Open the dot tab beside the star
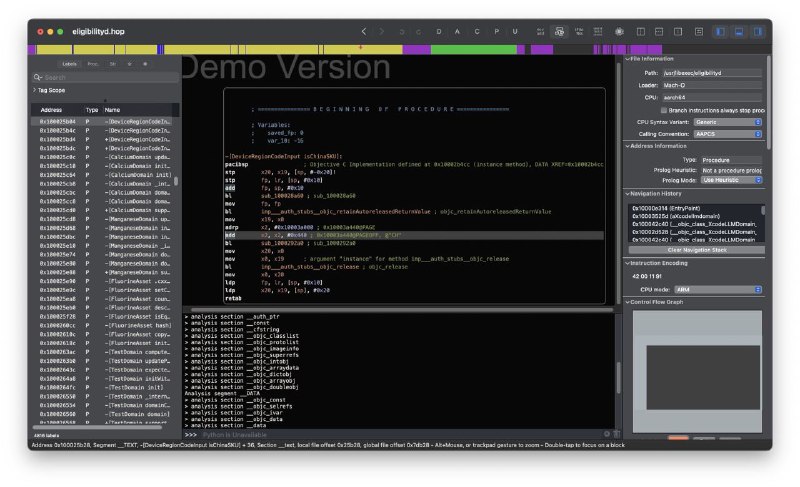 point(145,64)
